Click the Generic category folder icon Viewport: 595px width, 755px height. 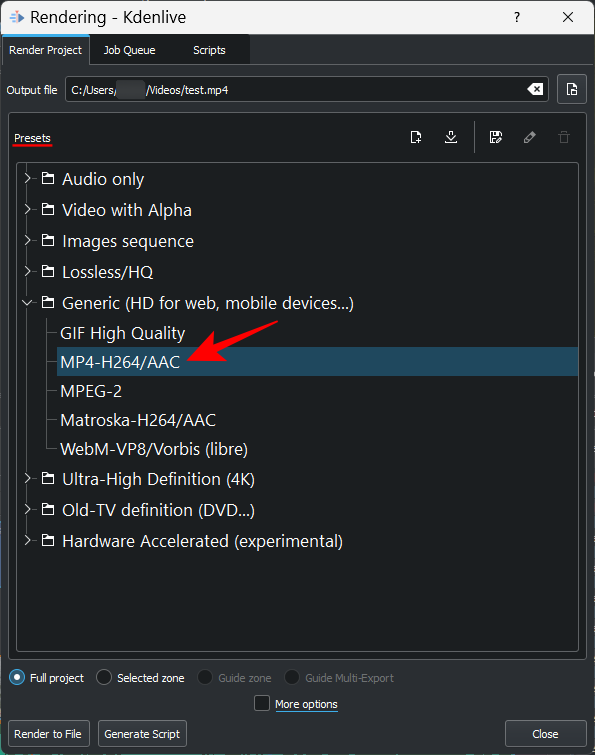pos(48,302)
